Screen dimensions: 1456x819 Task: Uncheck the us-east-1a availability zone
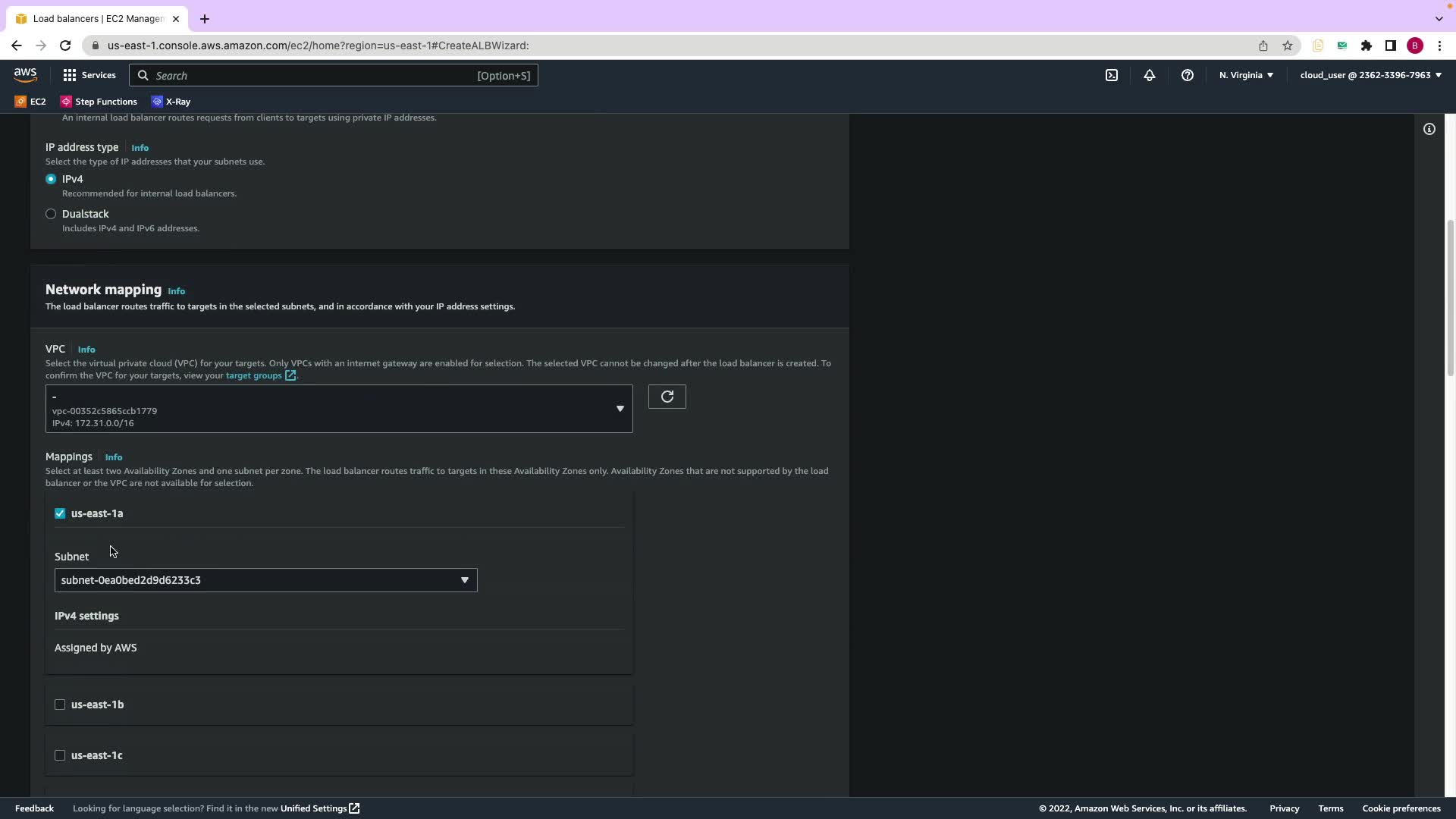(60, 513)
